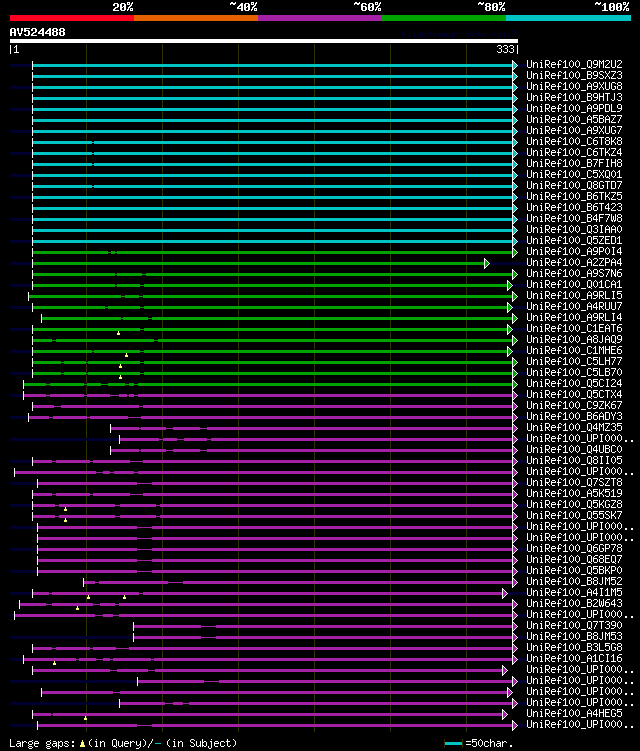Viewport: 640px width, 751px height.
Task: Open hit UniRef100_Q9M2U2
Action: click(574, 64)
